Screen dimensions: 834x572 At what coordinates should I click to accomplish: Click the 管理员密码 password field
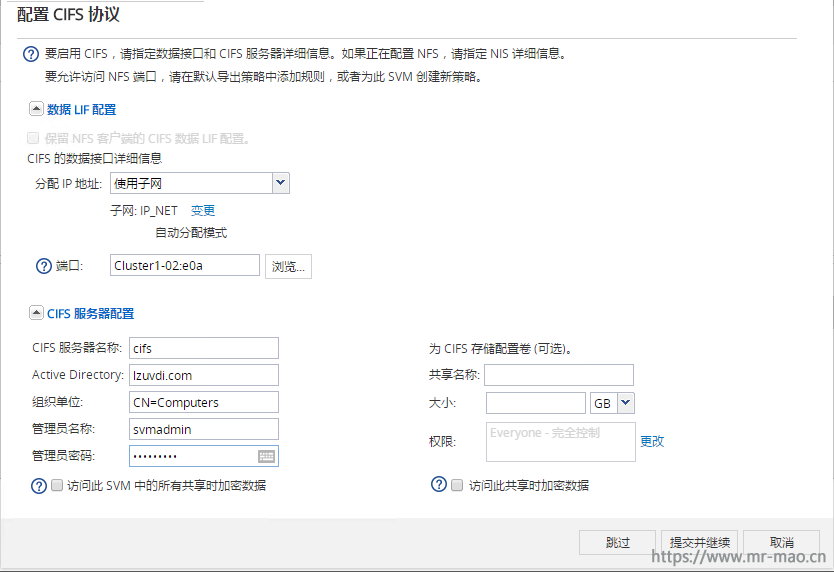click(204, 456)
